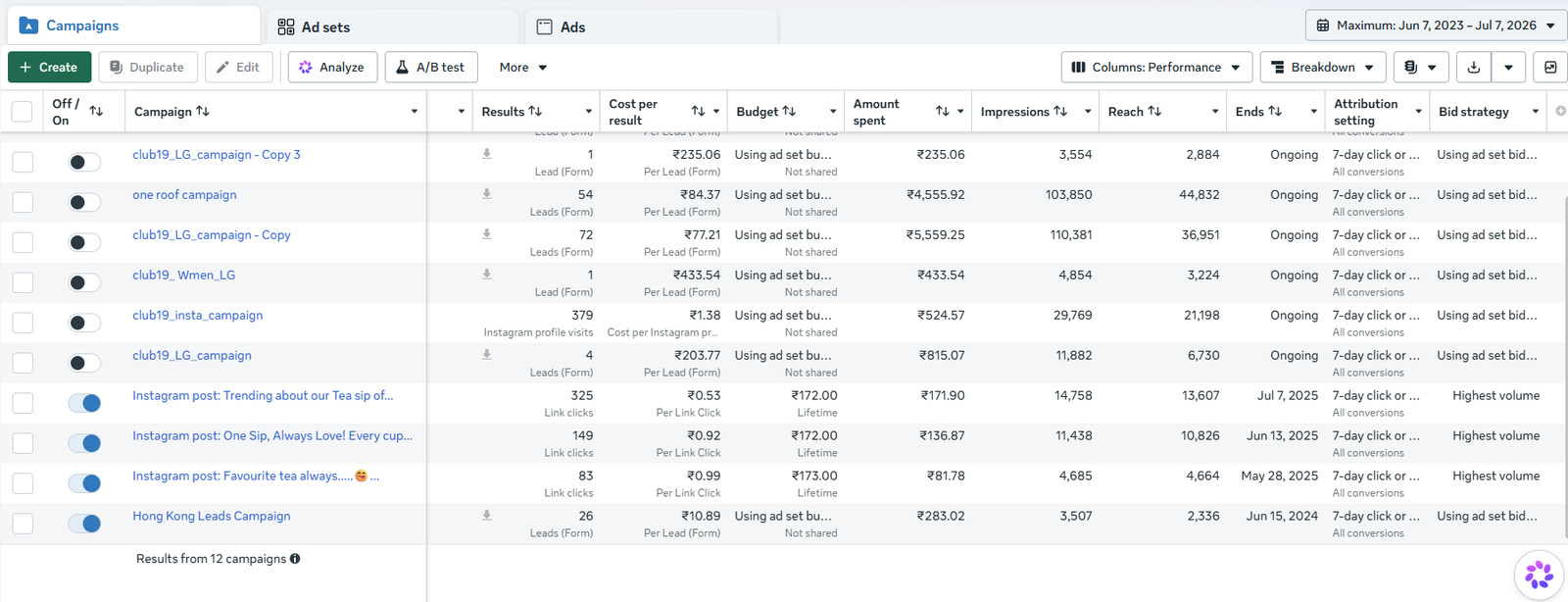The image size is (1568, 602).
Task: Click Duplicate button
Action: point(148,68)
